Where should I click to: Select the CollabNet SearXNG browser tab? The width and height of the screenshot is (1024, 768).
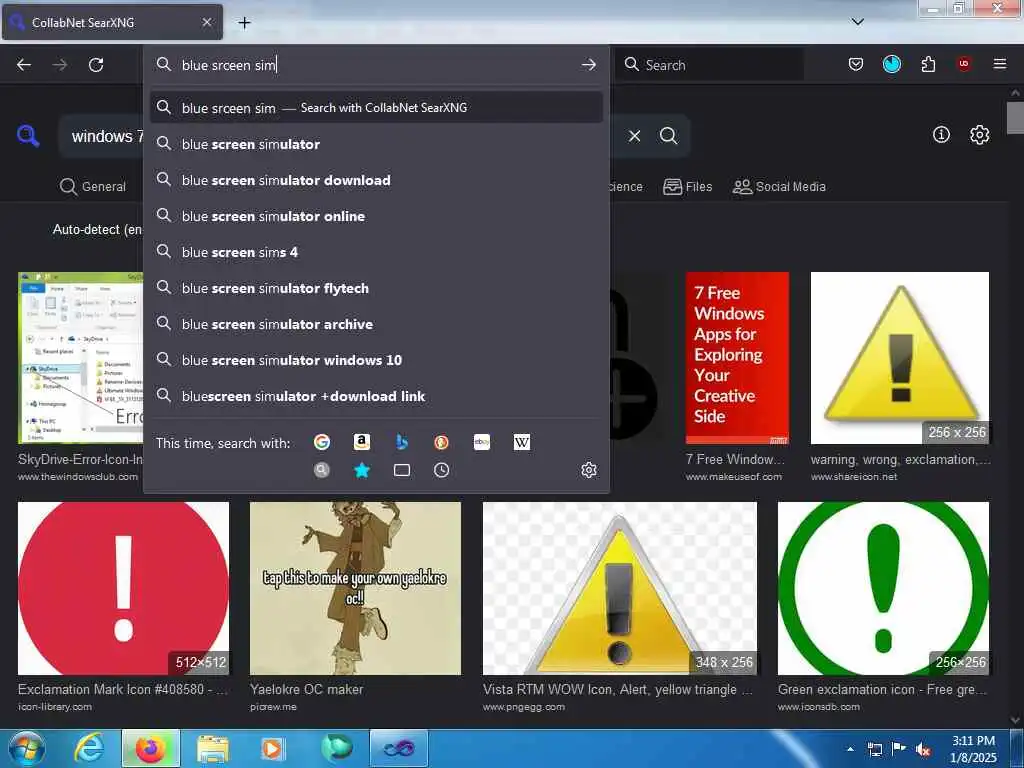112,22
